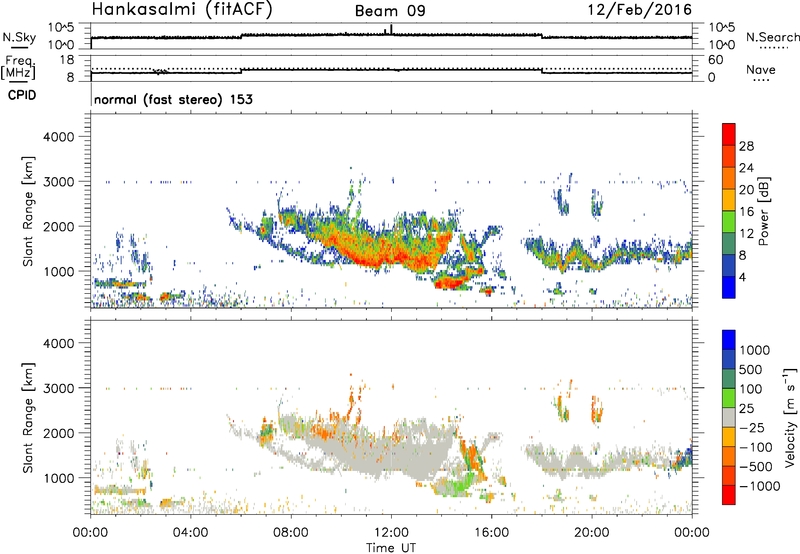The image size is (800, 554).
Task: Select the 'Beam 09' label
Action: [390, 11]
